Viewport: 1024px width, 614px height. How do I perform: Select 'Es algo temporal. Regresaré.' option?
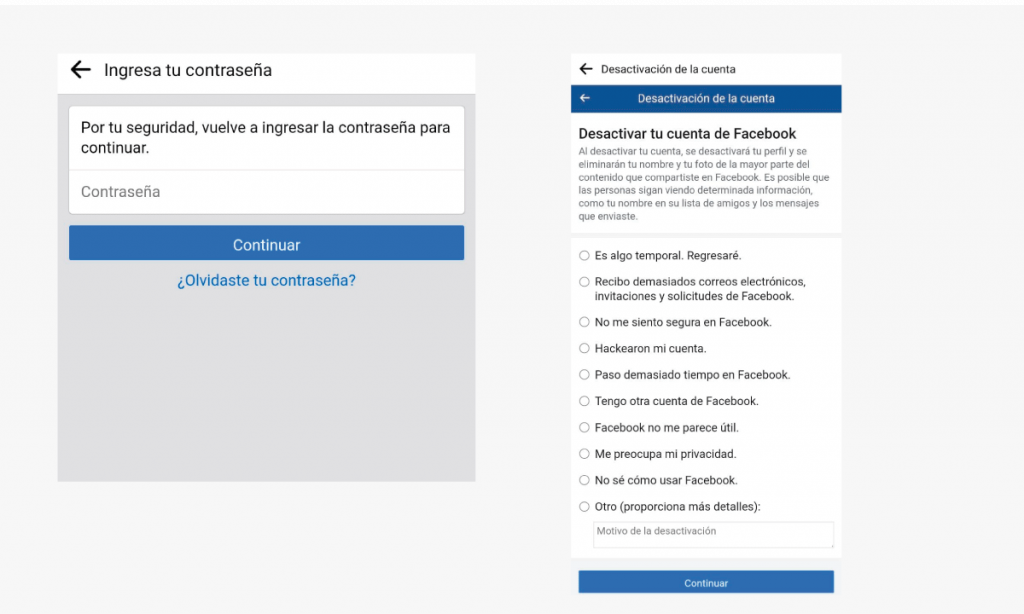point(584,255)
